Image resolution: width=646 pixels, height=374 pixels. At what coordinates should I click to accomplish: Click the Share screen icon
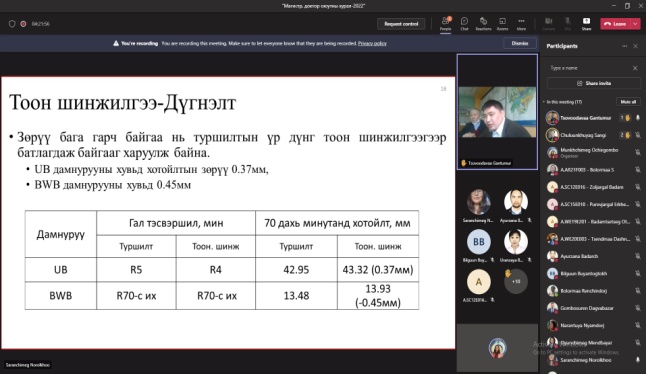(x=586, y=23)
